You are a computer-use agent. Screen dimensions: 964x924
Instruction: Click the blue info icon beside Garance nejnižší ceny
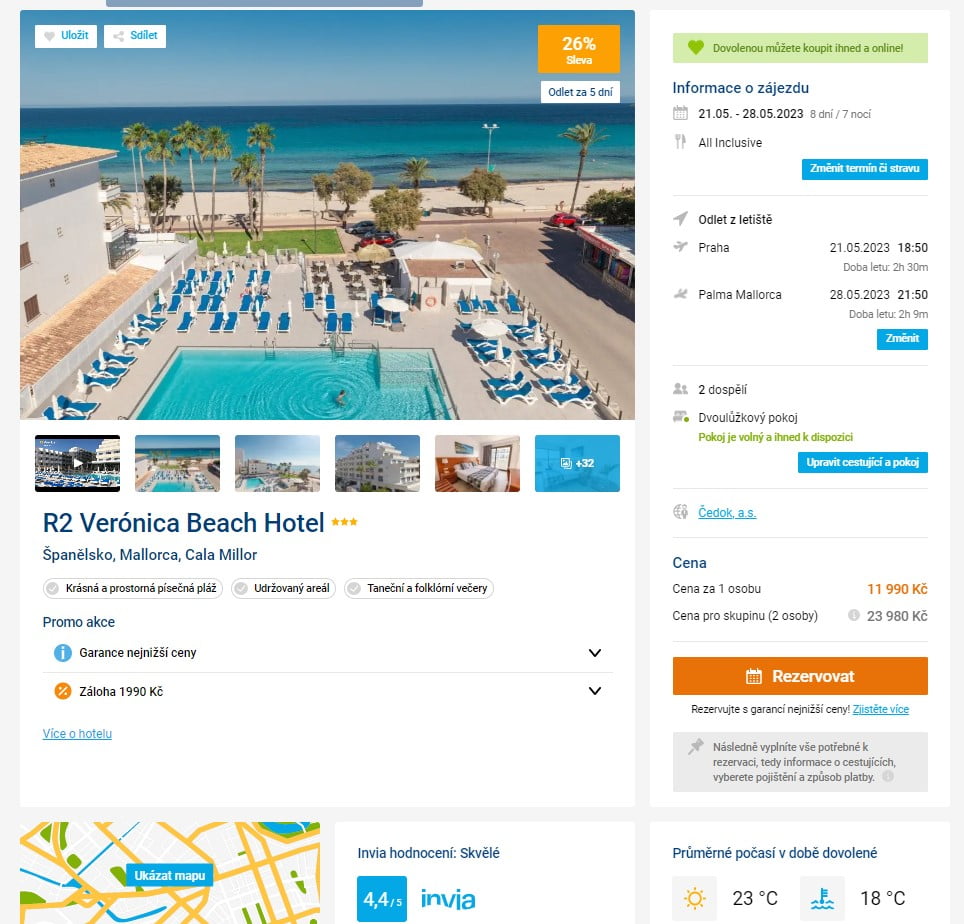click(63, 652)
